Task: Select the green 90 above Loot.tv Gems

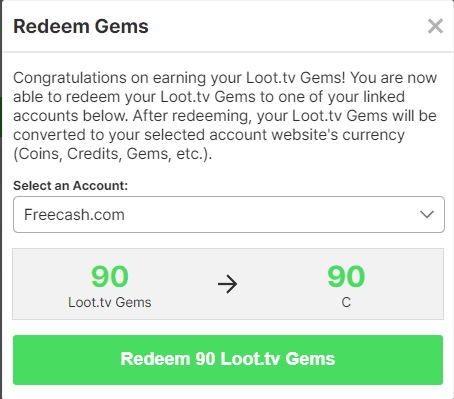Action: [x=110, y=276]
